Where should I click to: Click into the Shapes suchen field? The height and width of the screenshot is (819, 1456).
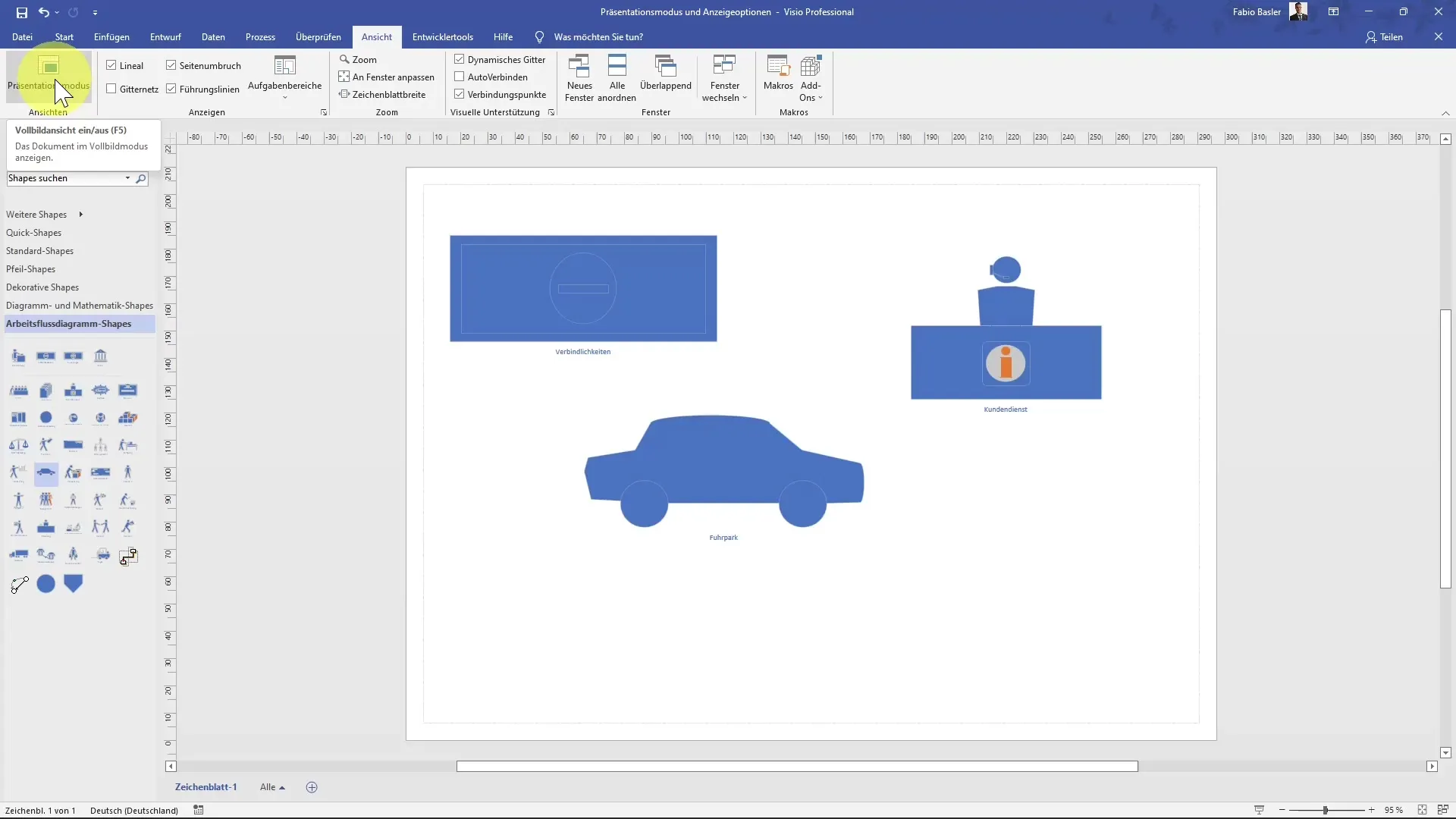[65, 178]
